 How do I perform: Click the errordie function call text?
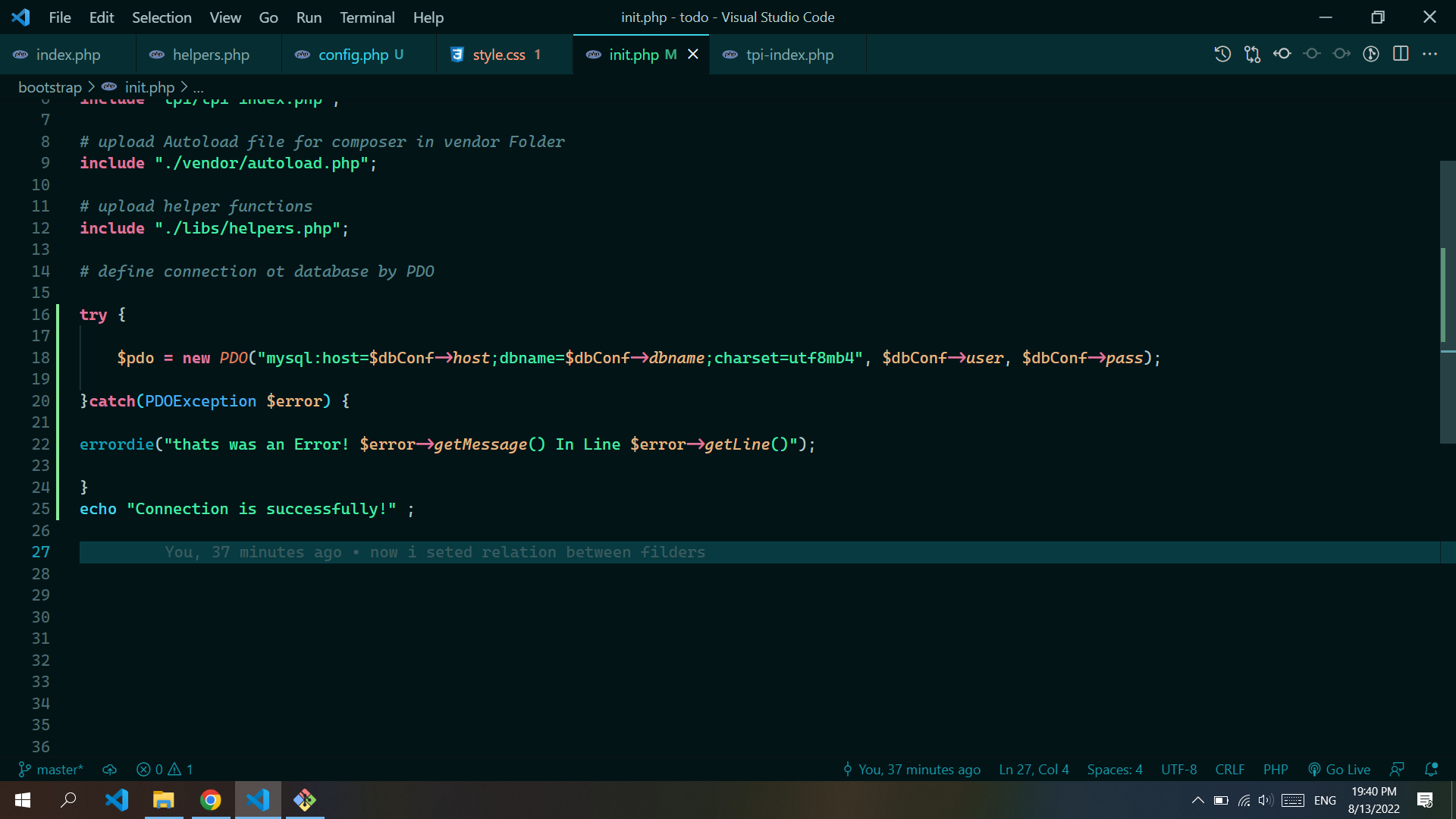click(117, 444)
